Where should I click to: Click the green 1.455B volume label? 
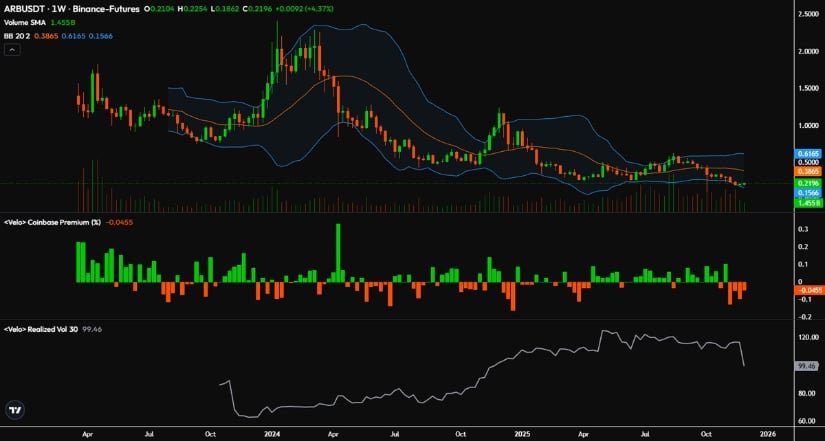808,202
